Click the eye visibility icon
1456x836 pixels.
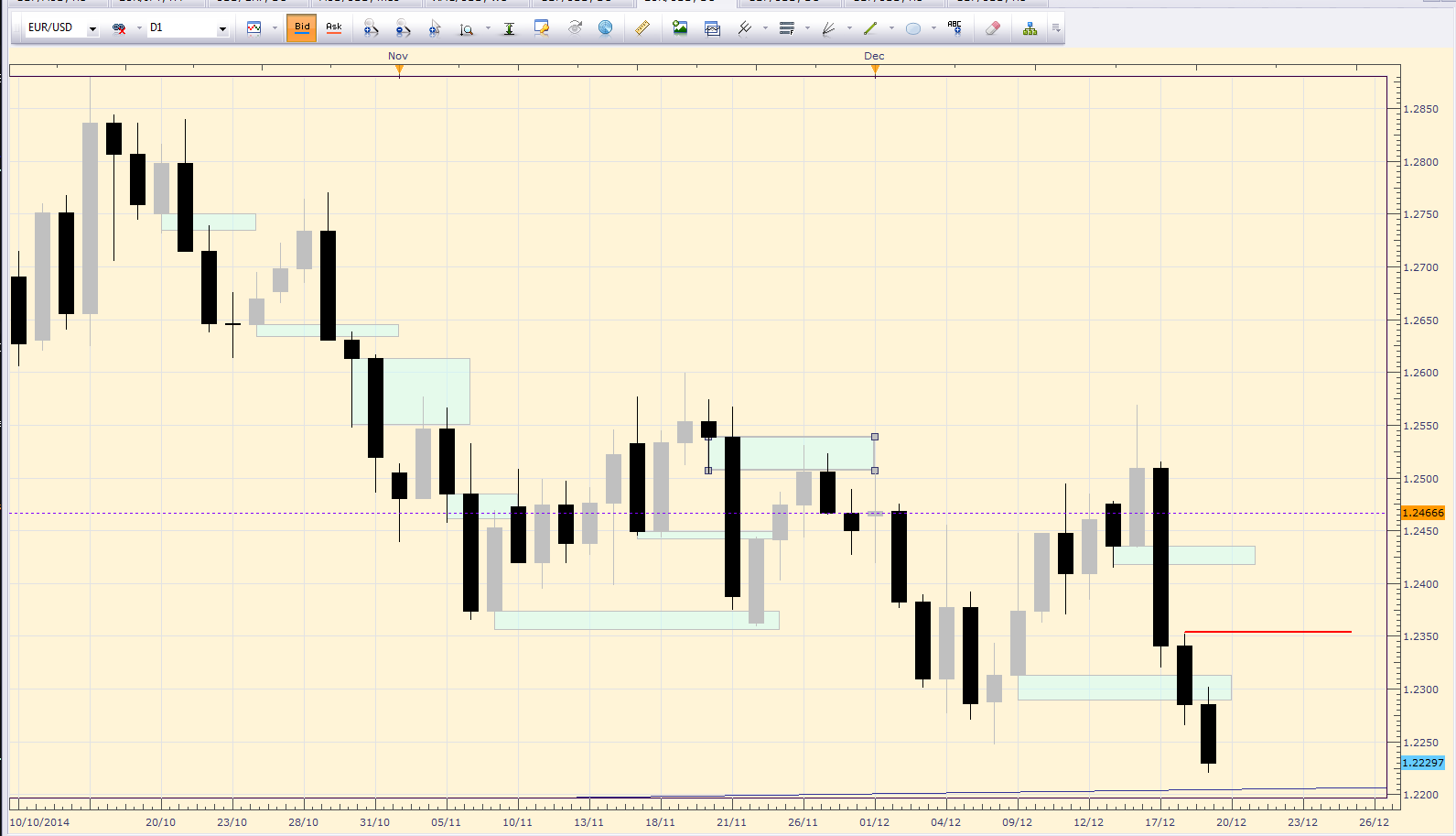click(x=575, y=28)
